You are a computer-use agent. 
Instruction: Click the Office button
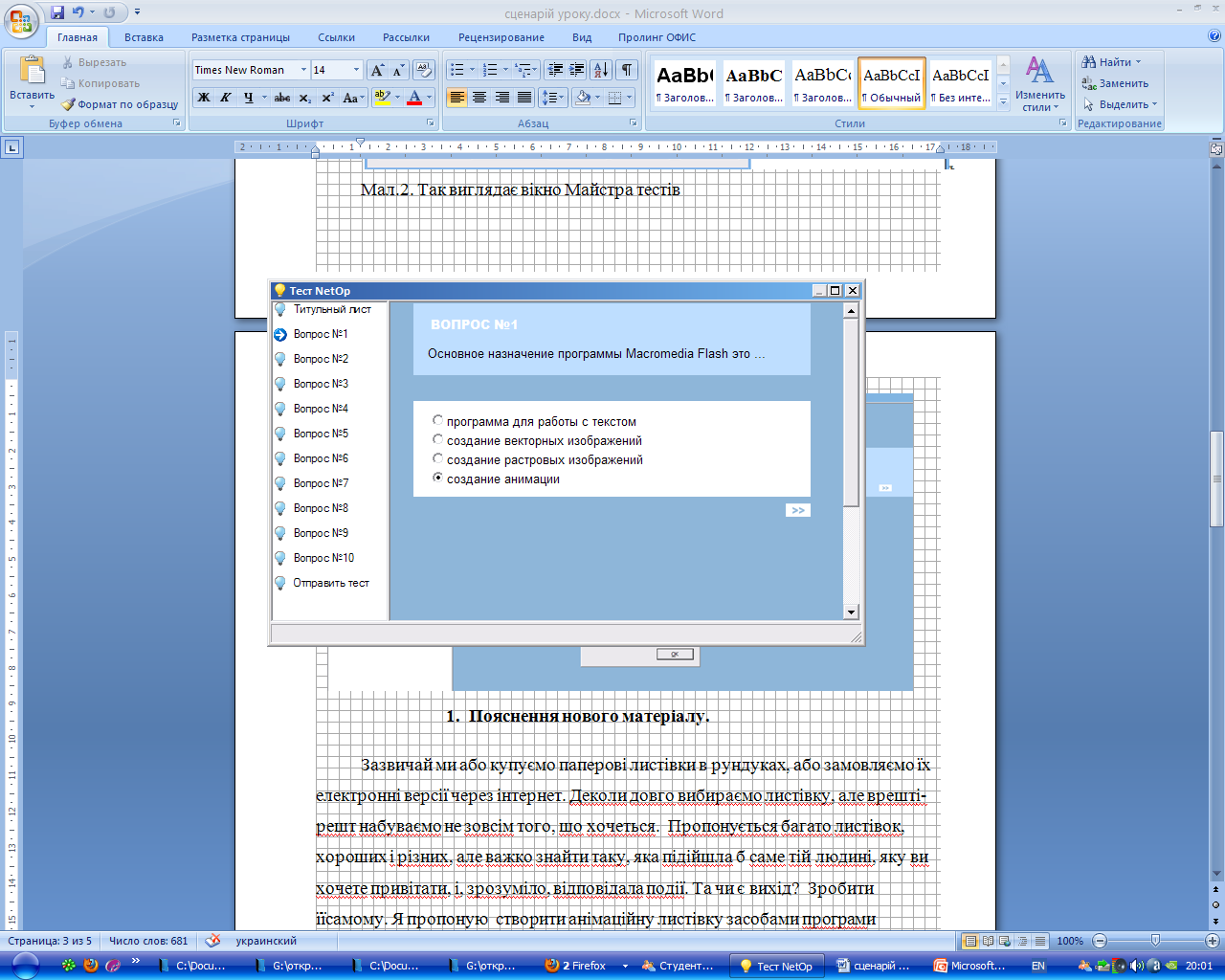(x=21, y=19)
